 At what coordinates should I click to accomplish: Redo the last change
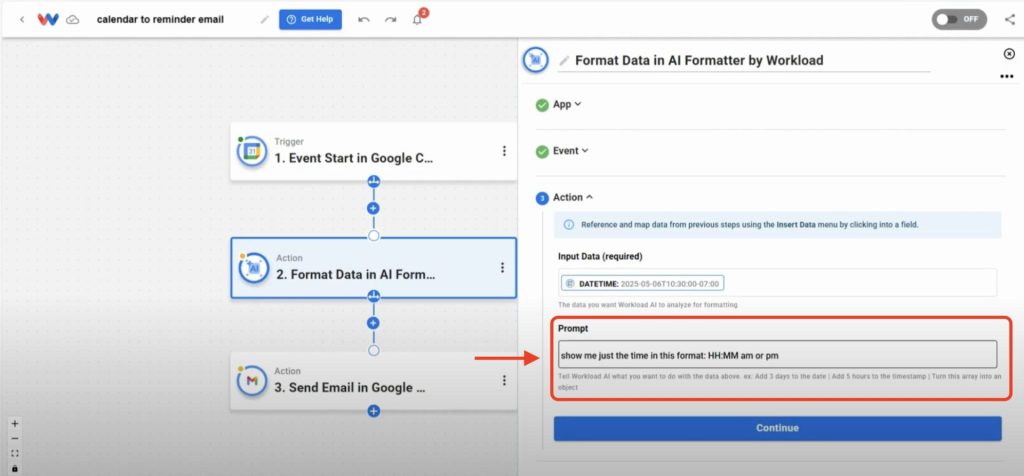point(391,20)
